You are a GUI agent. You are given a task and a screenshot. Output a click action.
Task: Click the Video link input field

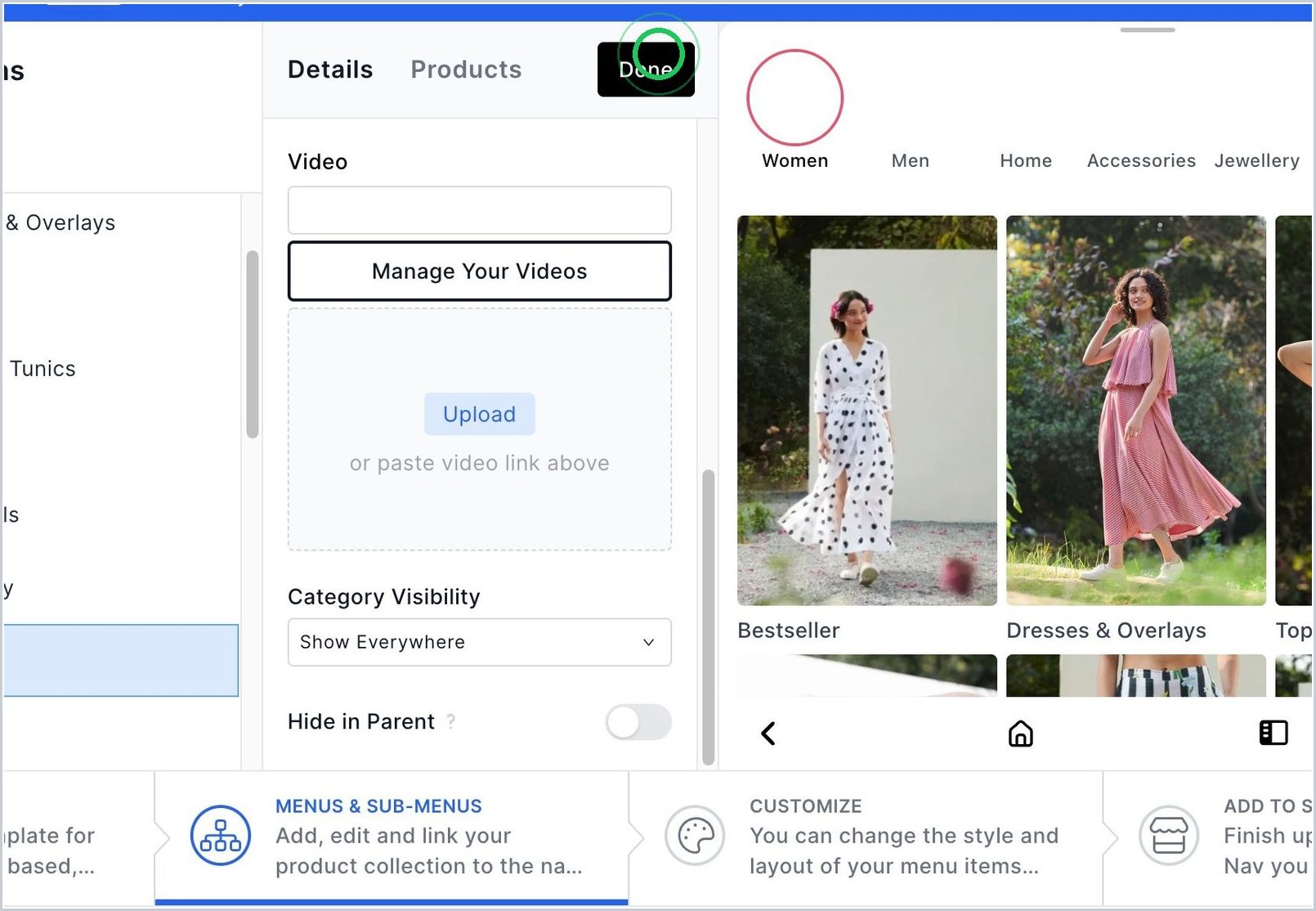point(480,210)
